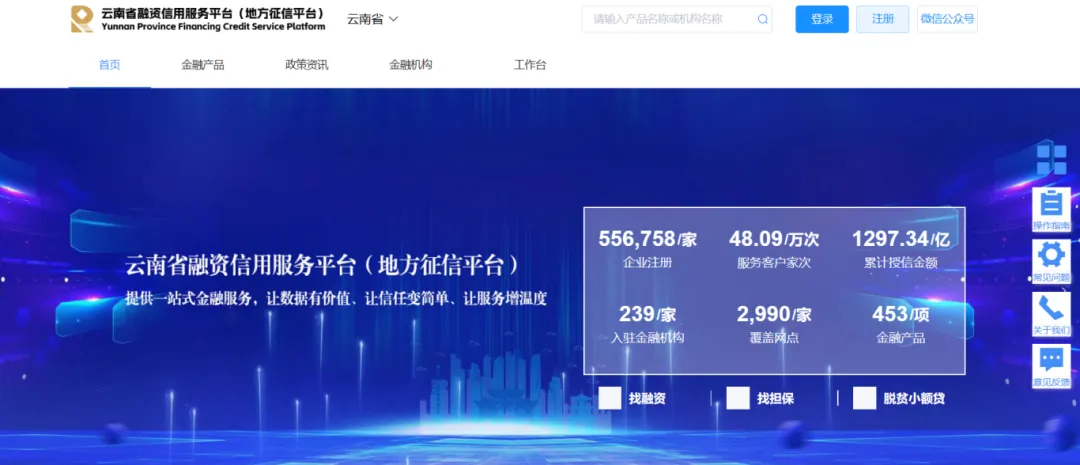Open the 意见反馈 chat icon

[1051, 366]
